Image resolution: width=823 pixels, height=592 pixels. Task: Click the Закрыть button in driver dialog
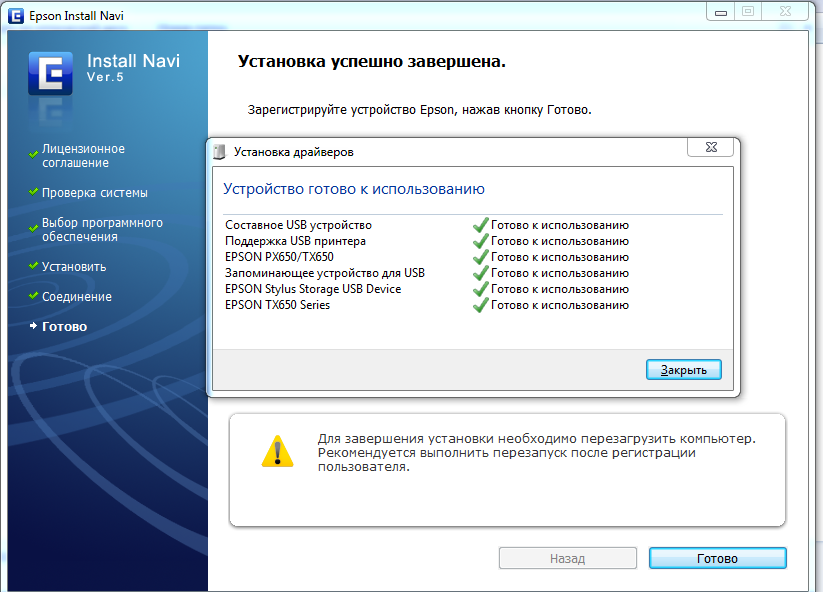click(683, 370)
